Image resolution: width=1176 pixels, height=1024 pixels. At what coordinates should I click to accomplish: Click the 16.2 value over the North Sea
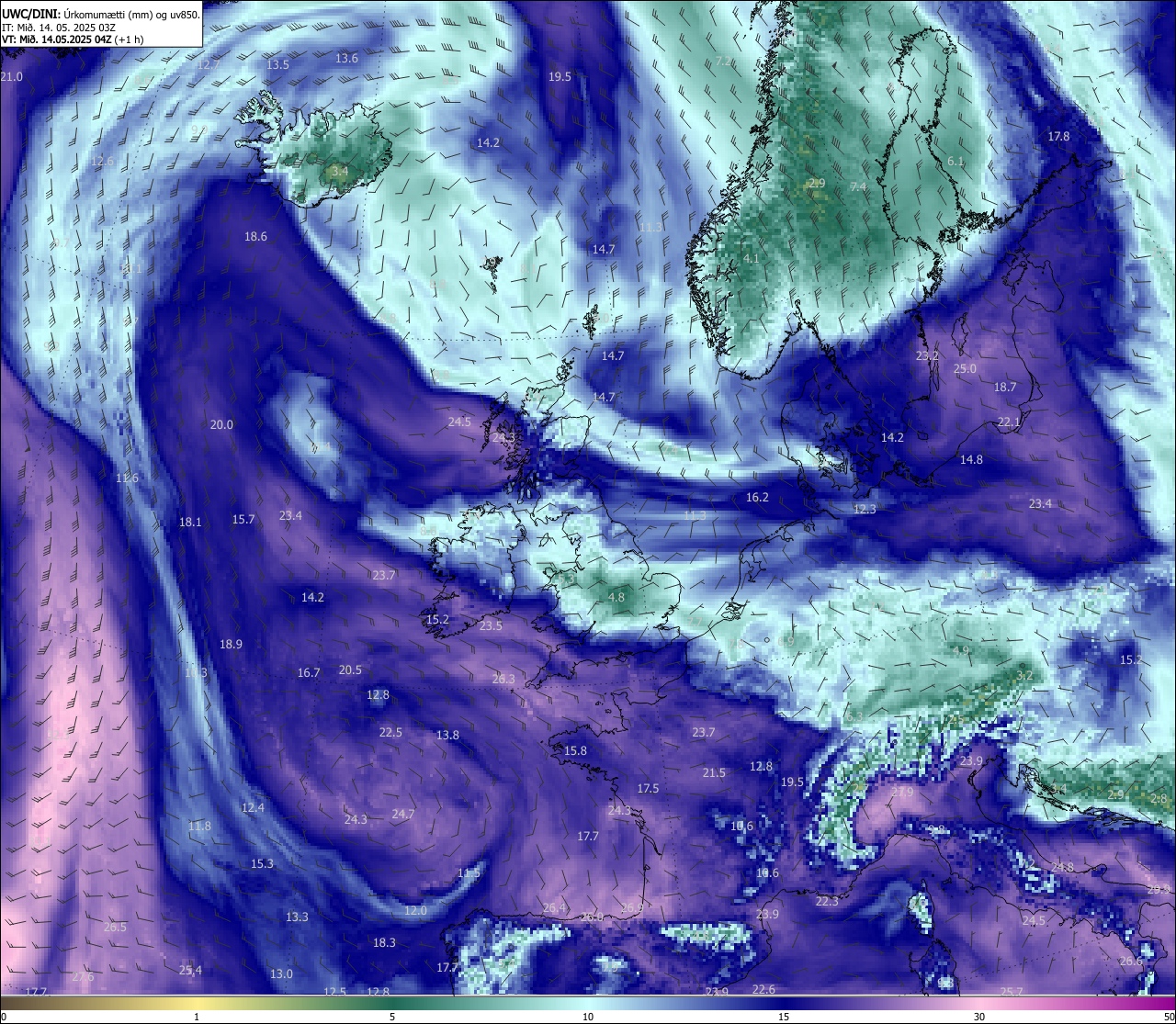pos(757,498)
